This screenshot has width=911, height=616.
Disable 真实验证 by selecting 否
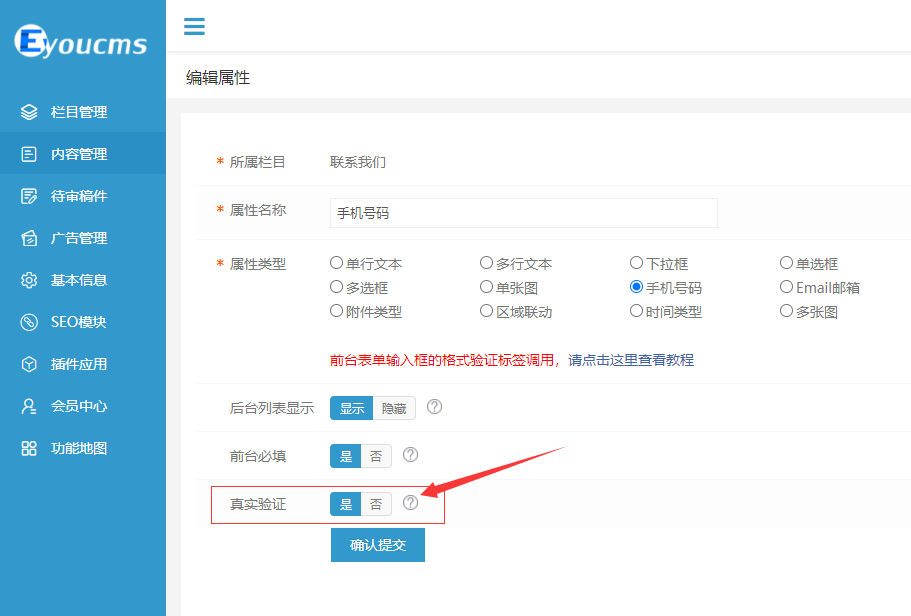click(375, 503)
